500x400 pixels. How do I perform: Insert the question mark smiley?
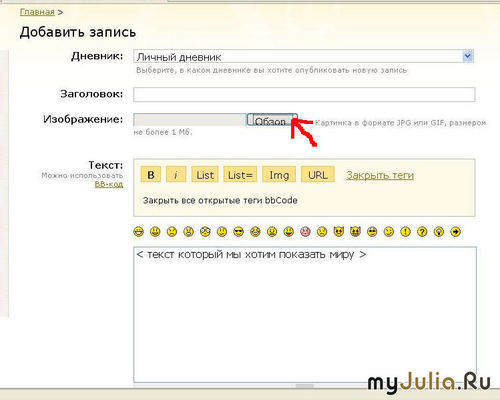tap(422, 232)
